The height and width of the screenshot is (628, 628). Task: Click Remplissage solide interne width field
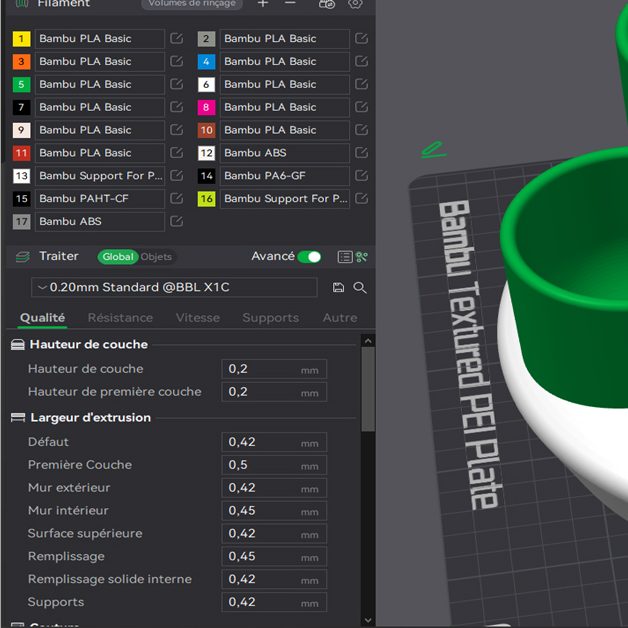coord(274,579)
